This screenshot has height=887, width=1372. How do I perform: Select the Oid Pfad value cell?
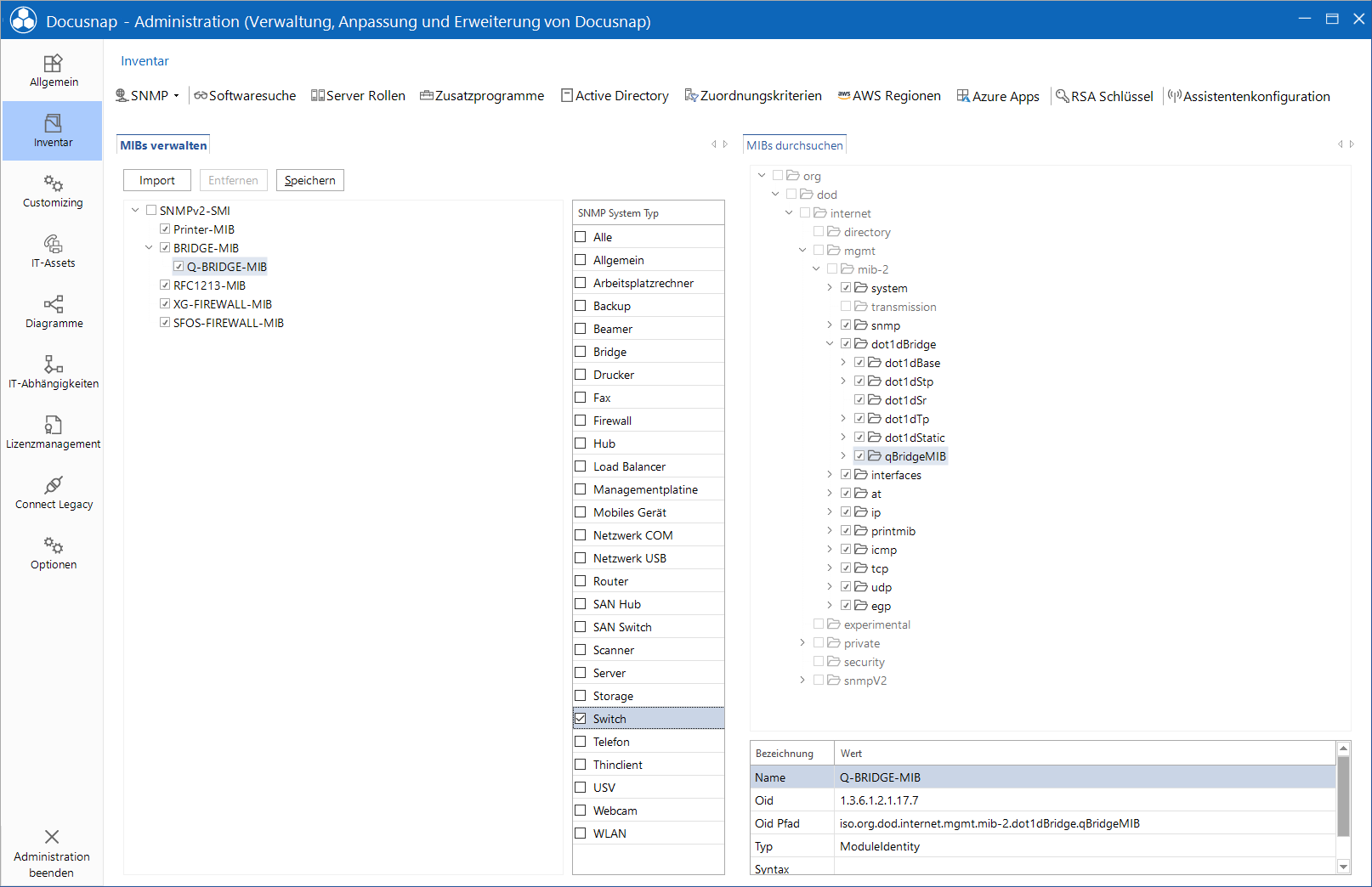click(1086, 823)
